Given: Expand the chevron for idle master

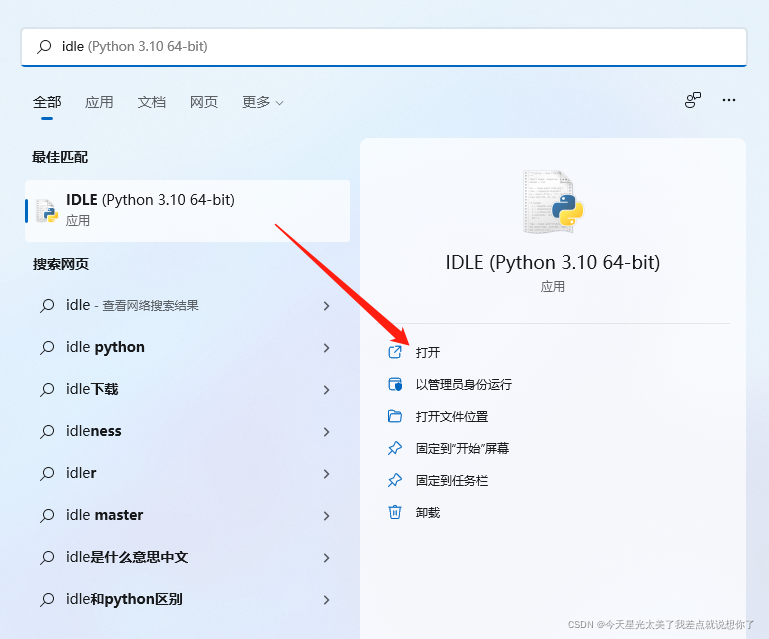Looking at the screenshot, I should point(327,516).
